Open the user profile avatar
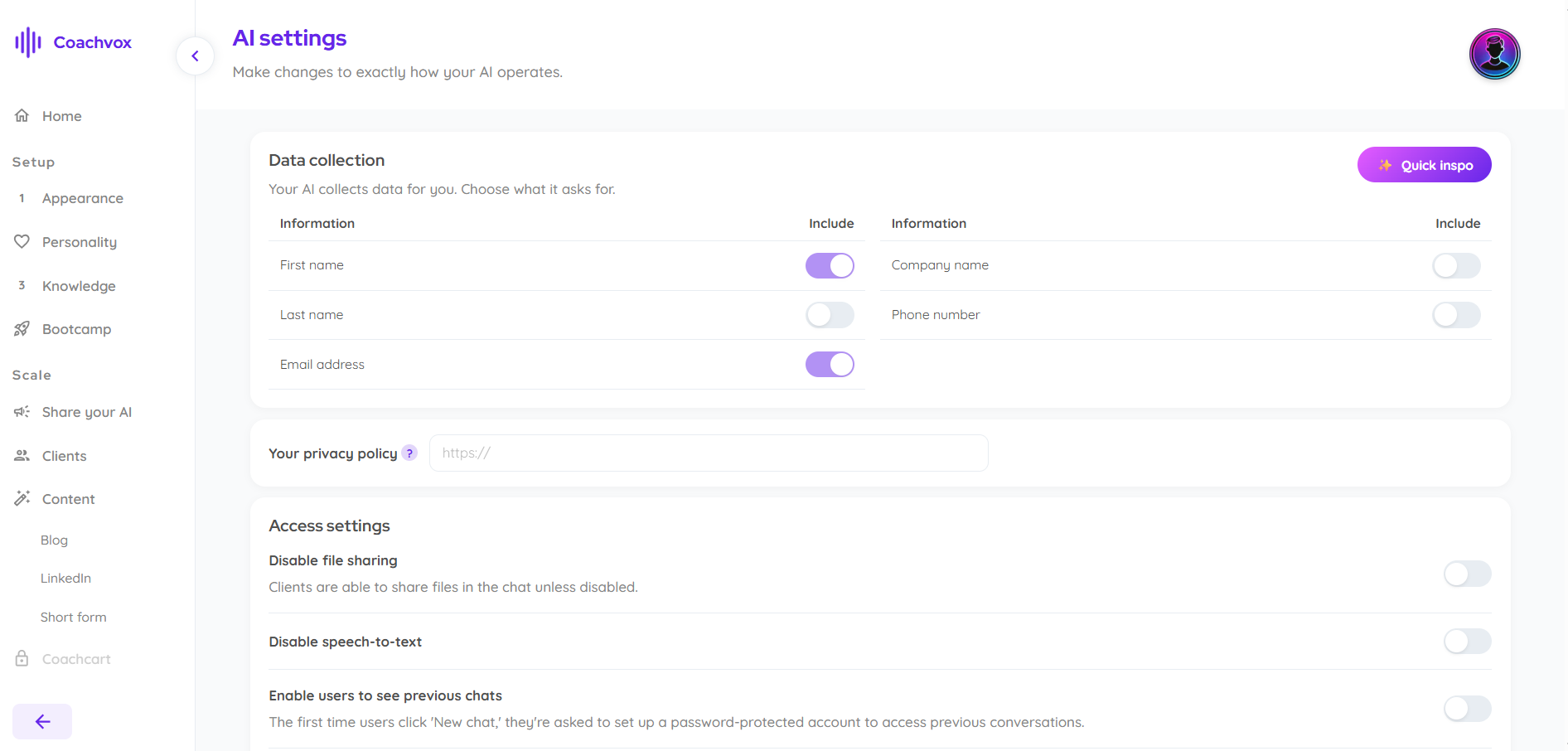This screenshot has width=1568, height=751. pos(1494,54)
